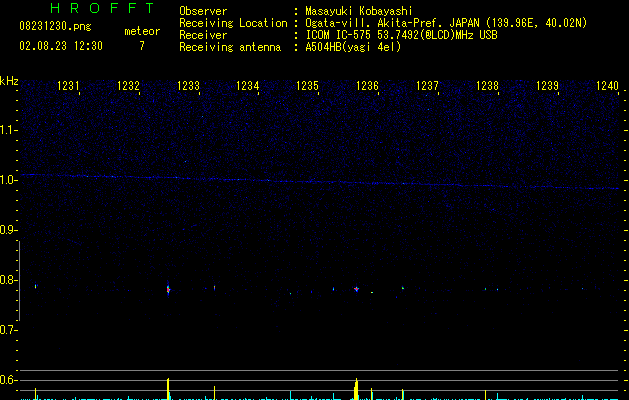Click the 1239 time axis marker
Image resolution: width=629 pixels, height=400 pixels.
[547, 86]
